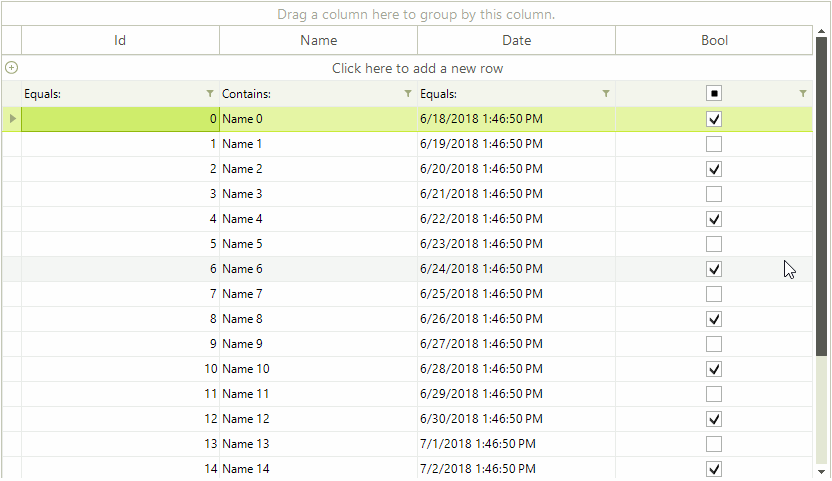Image resolution: width=832 pixels, height=481 pixels.
Task: Check the Bool checkbox for Name 5
Action: (714, 244)
